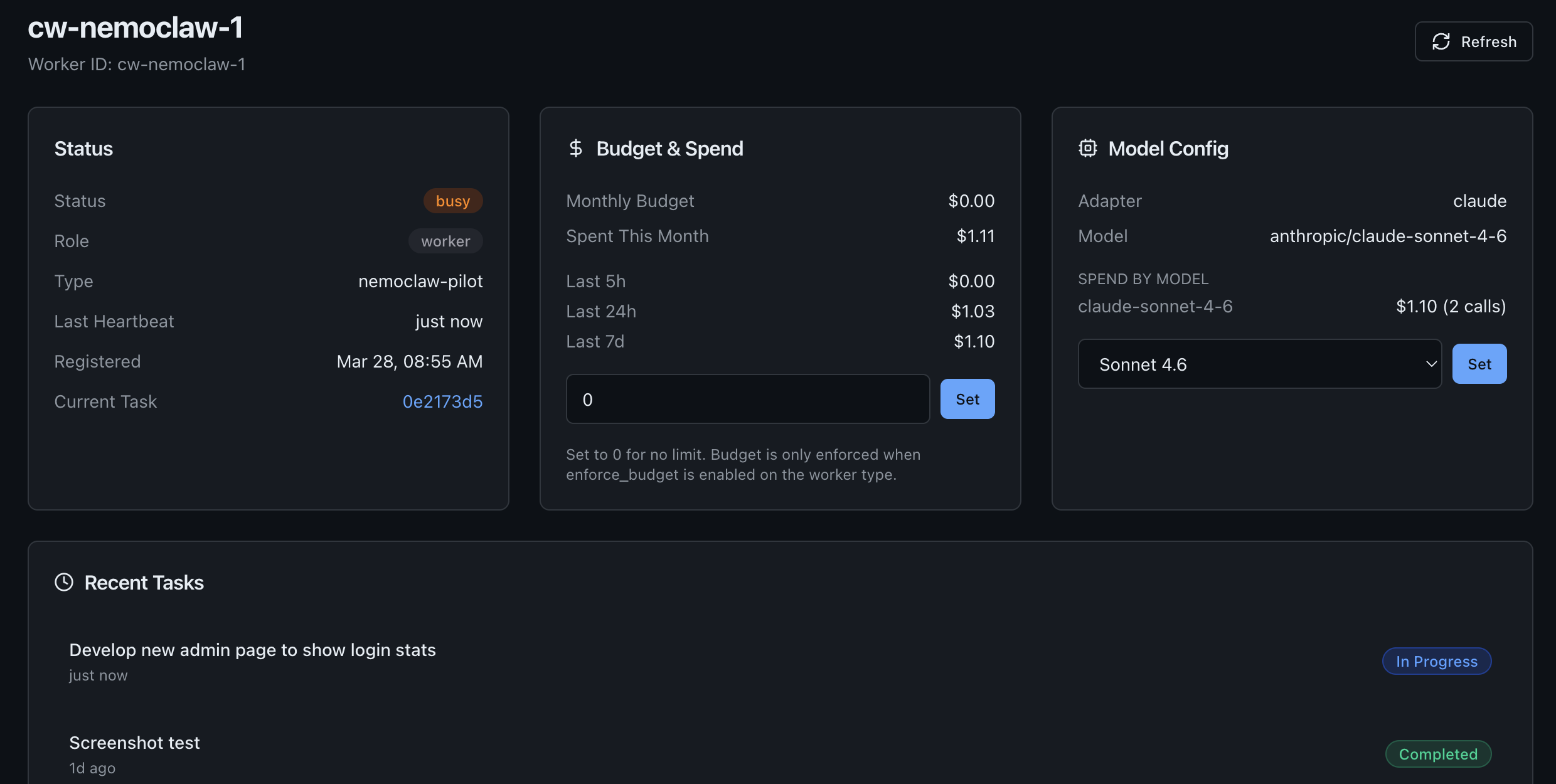This screenshot has width=1556, height=784.
Task: Click the Refresh circular arrows icon
Action: pyautogui.click(x=1441, y=41)
